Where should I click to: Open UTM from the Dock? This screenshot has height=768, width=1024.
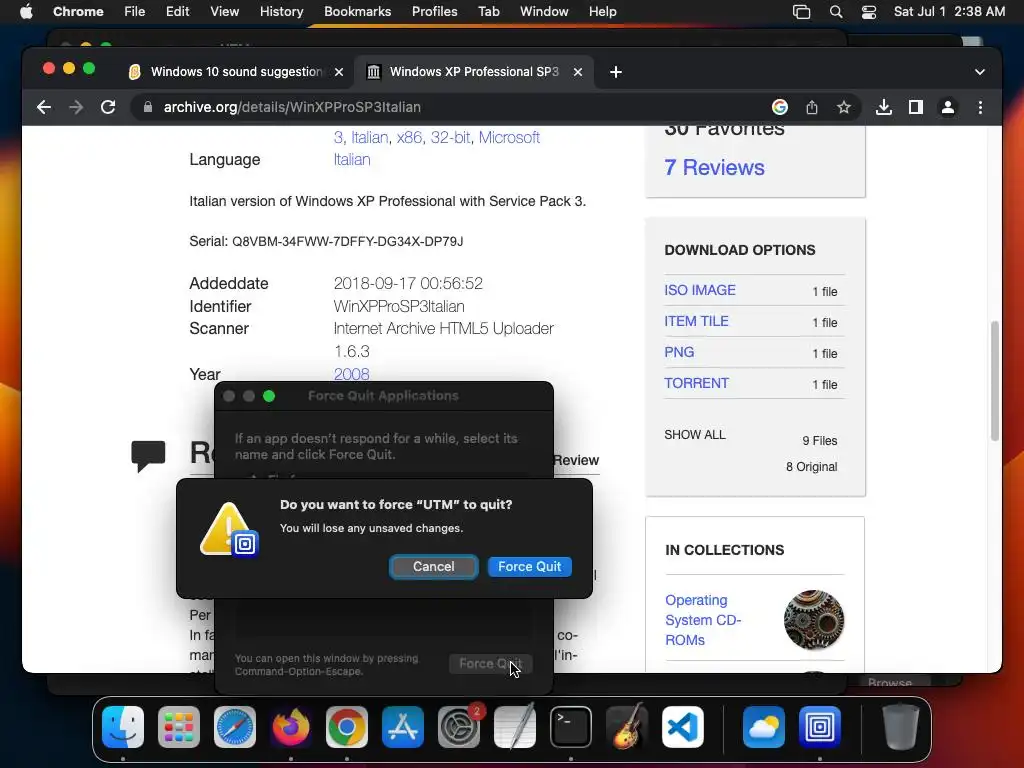point(820,727)
